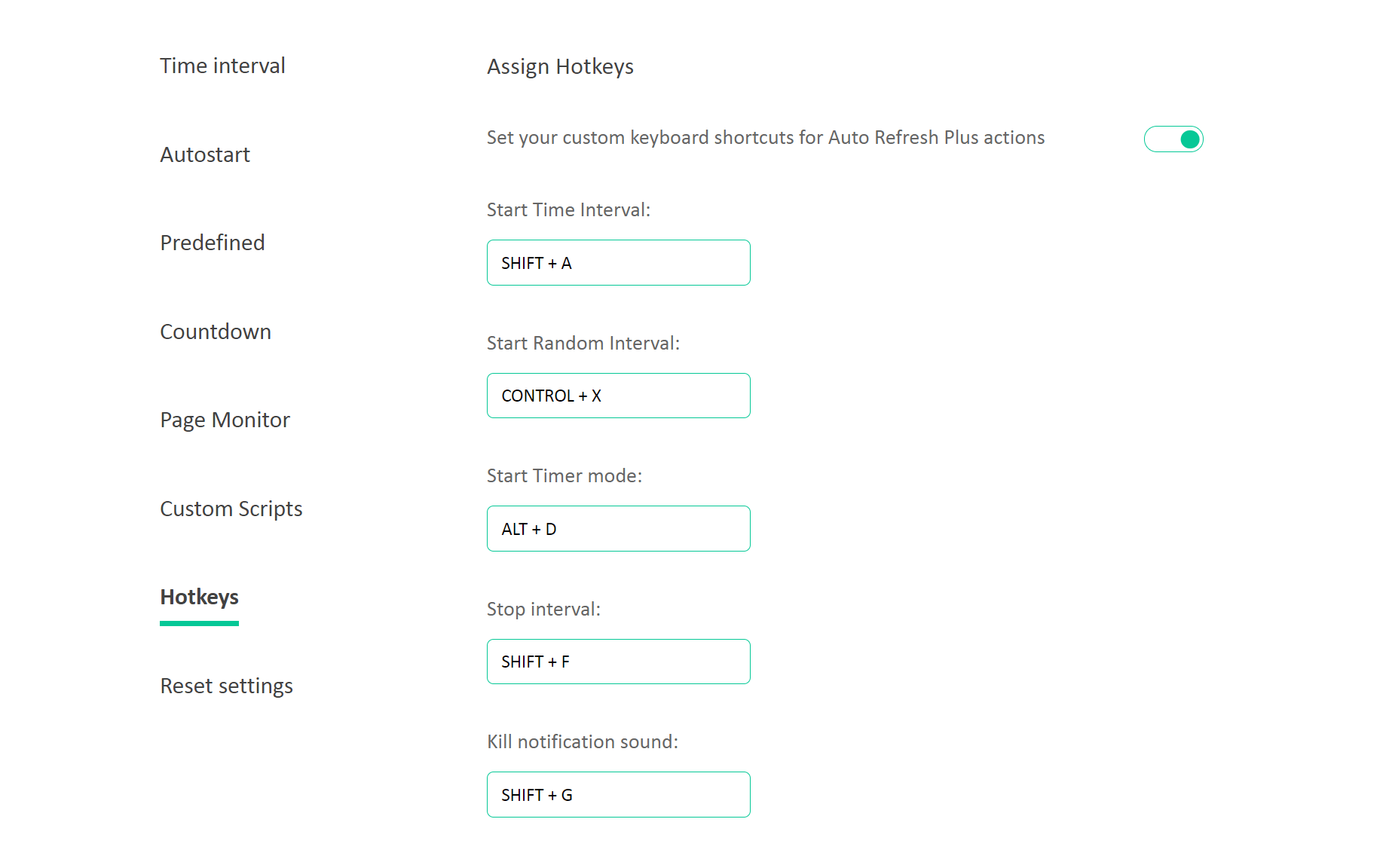Click the Start Time Interval hotkey field
The width and height of the screenshot is (1389, 868).
[x=618, y=263]
